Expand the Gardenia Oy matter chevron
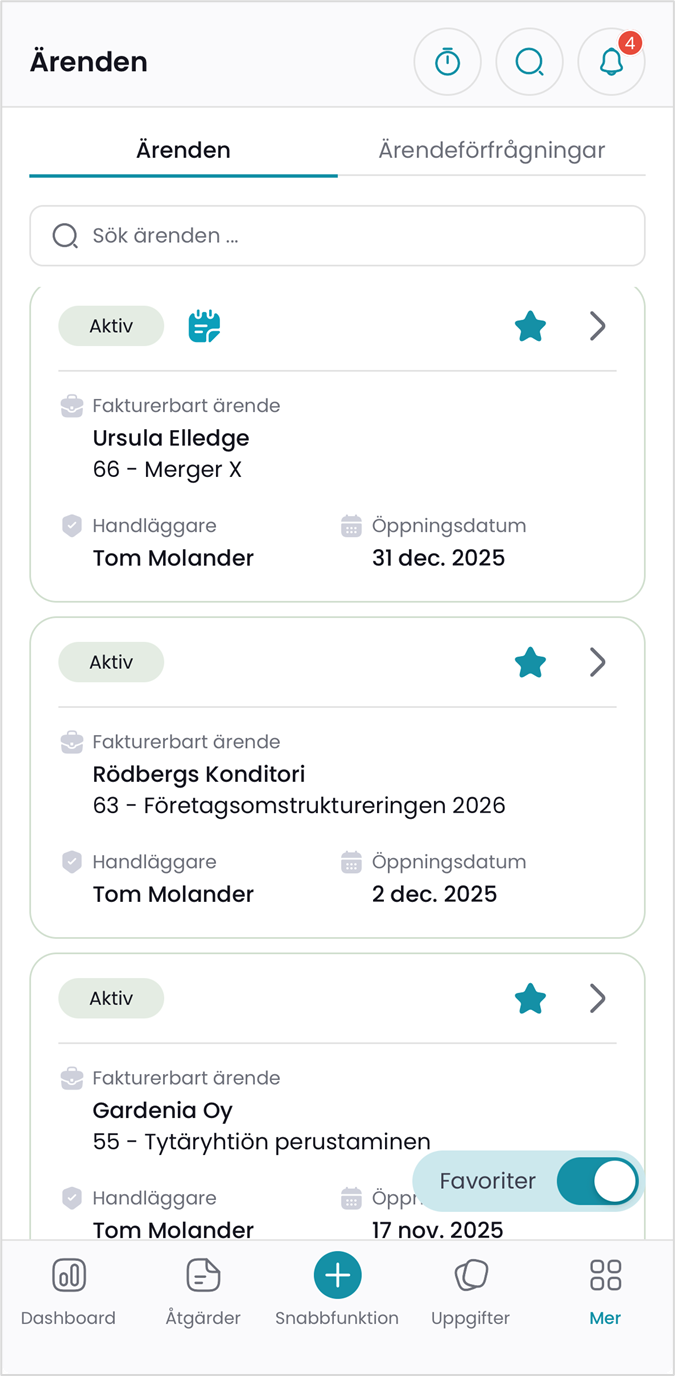 pos(598,998)
